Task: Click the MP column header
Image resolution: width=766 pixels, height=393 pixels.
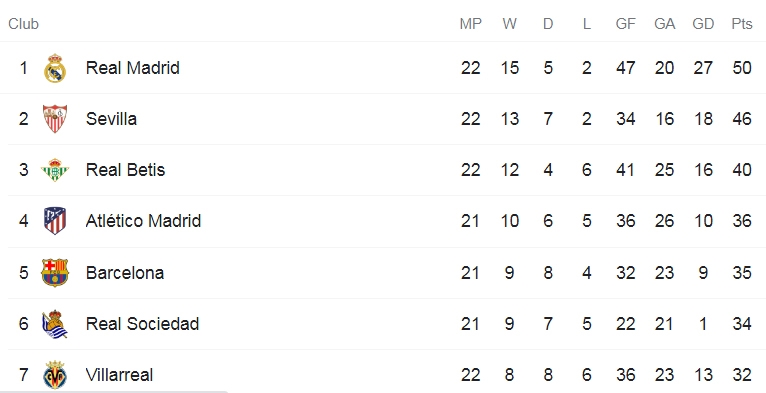Action: (x=470, y=23)
